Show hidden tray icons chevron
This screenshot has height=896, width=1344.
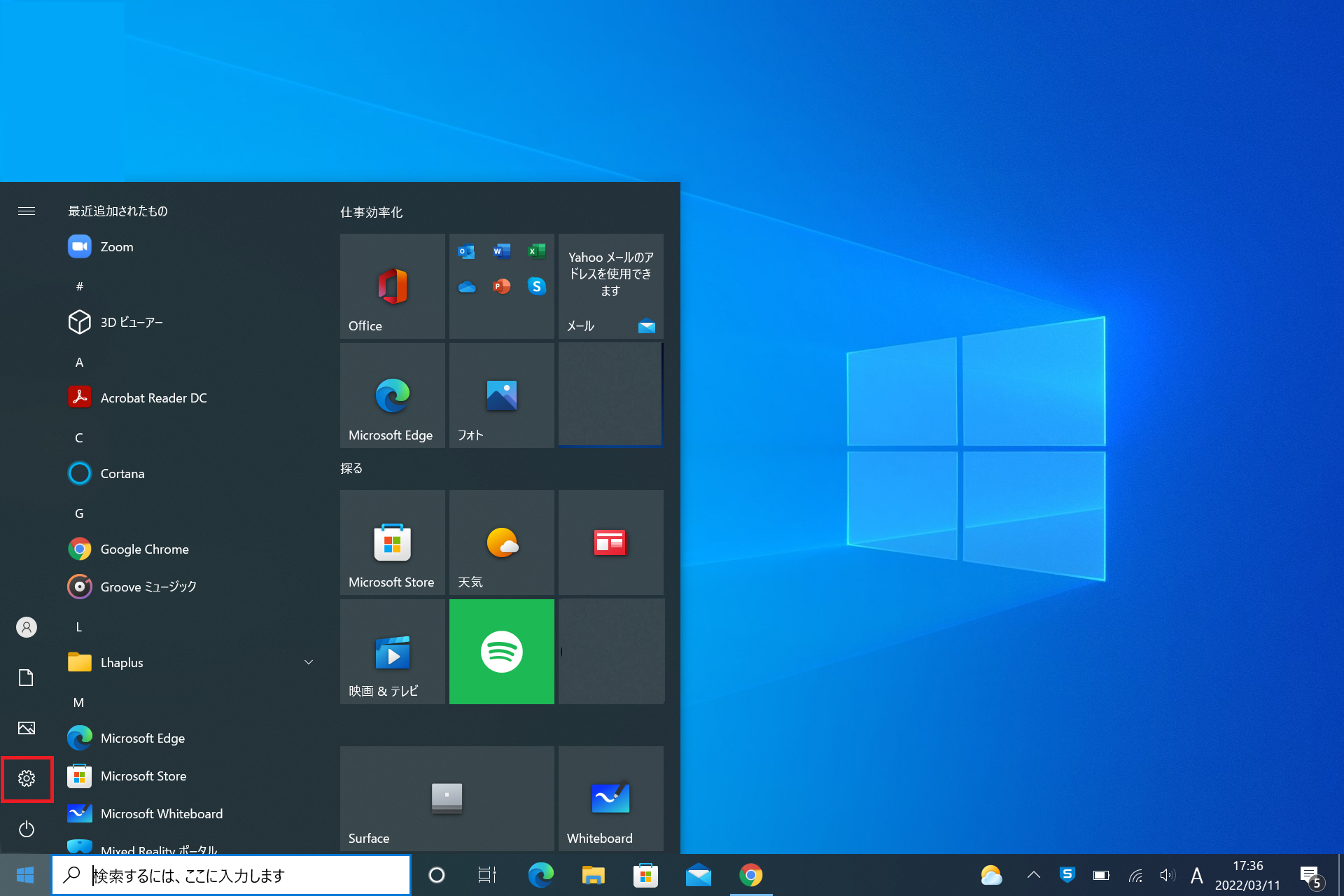coord(1033,875)
